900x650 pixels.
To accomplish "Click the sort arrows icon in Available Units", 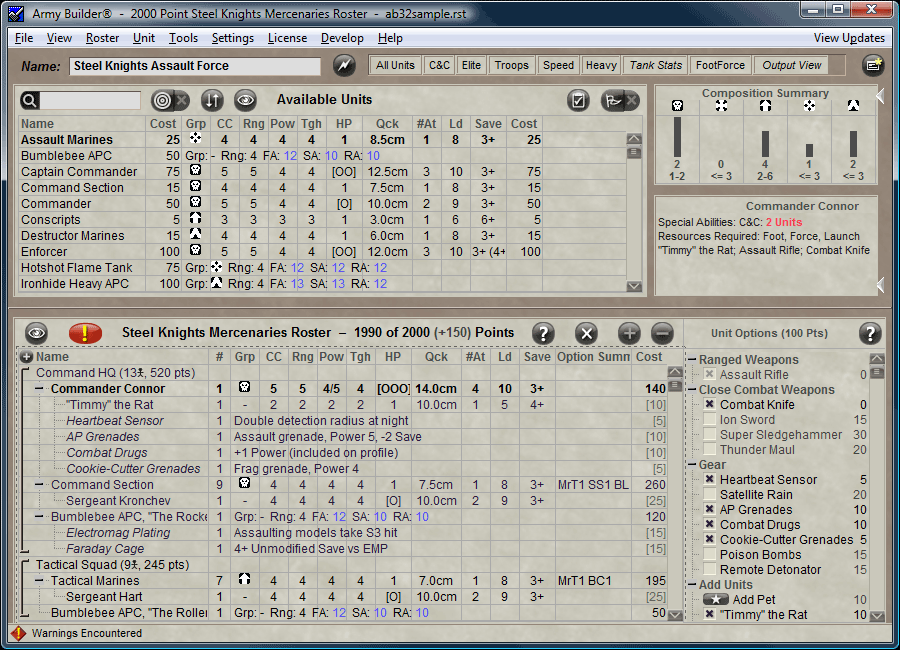I will click(212, 100).
